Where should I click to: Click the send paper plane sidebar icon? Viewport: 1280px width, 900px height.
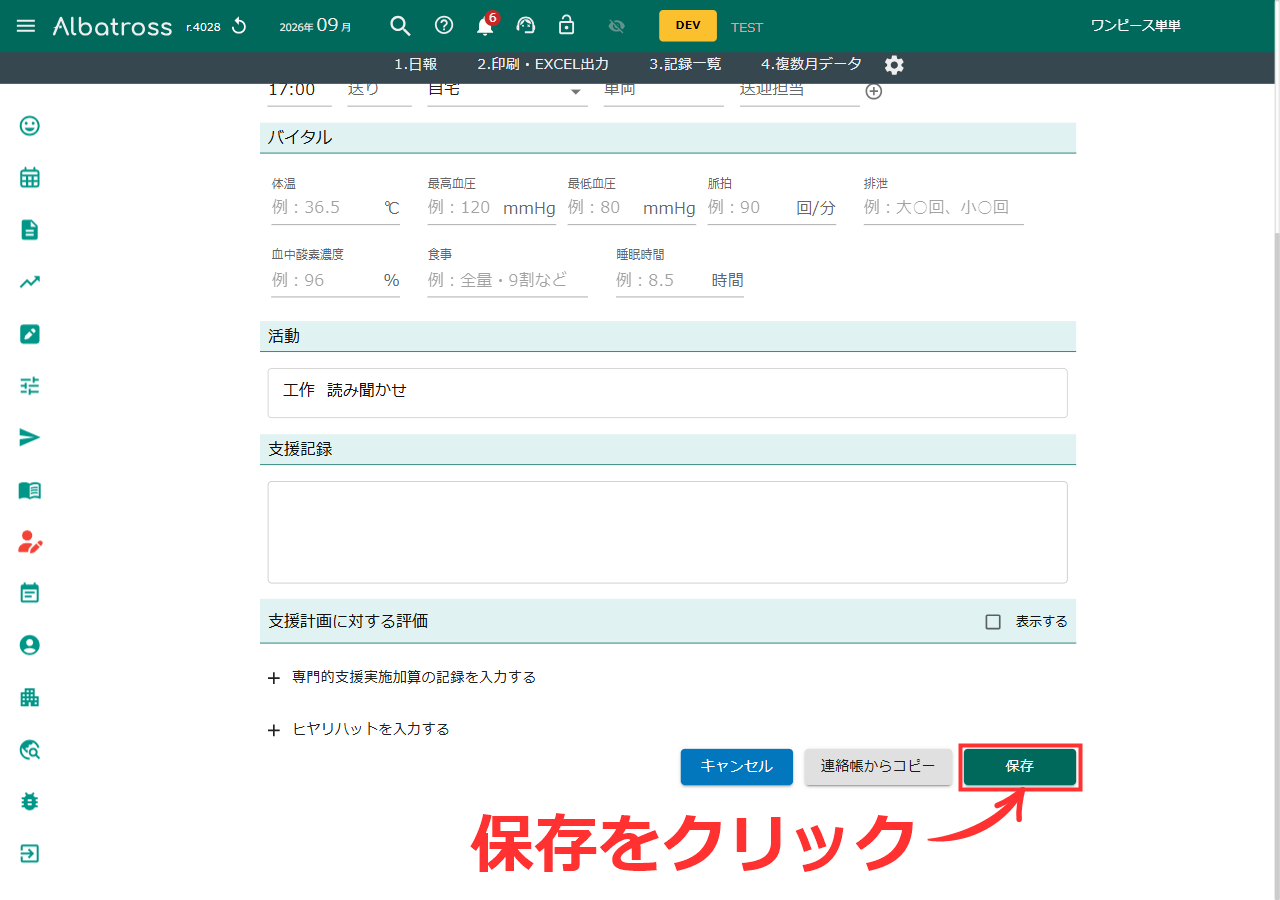pos(30,438)
